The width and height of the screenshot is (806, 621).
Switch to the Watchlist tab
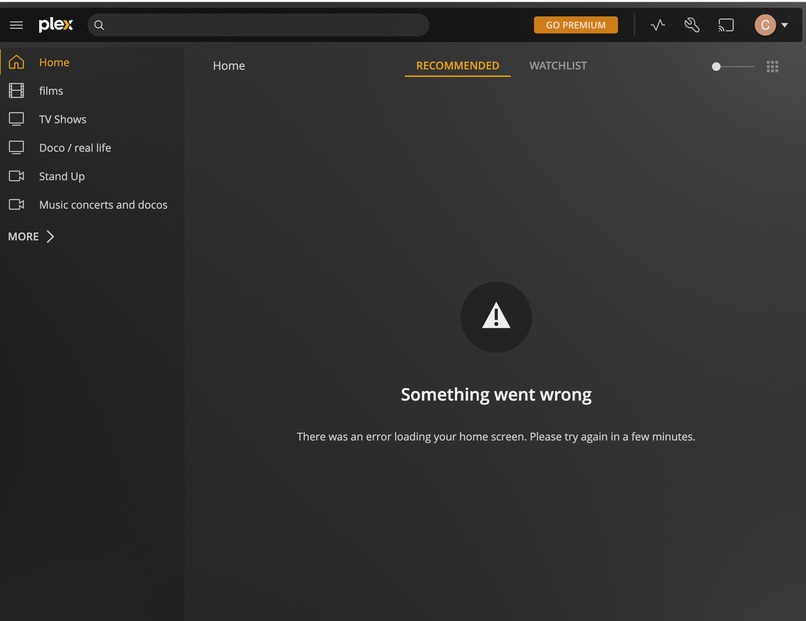click(x=558, y=66)
